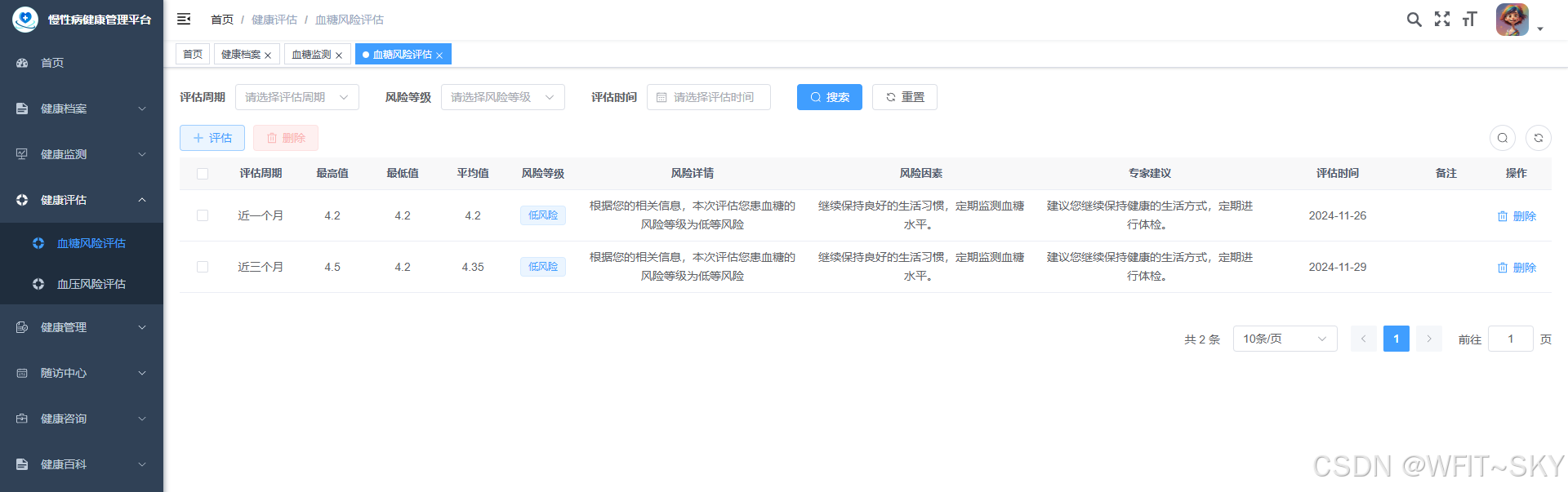The height and width of the screenshot is (492, 1568).
Task: Click the 重置 button
Action: [905, 97]
